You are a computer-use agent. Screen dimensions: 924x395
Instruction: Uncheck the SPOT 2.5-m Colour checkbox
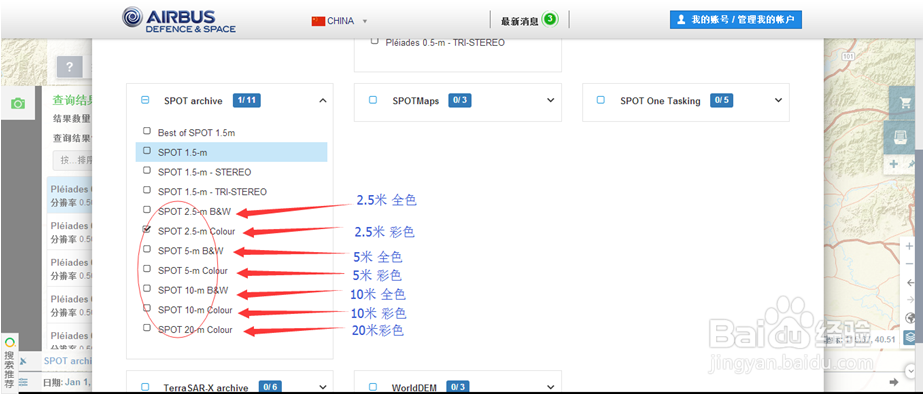147,229
